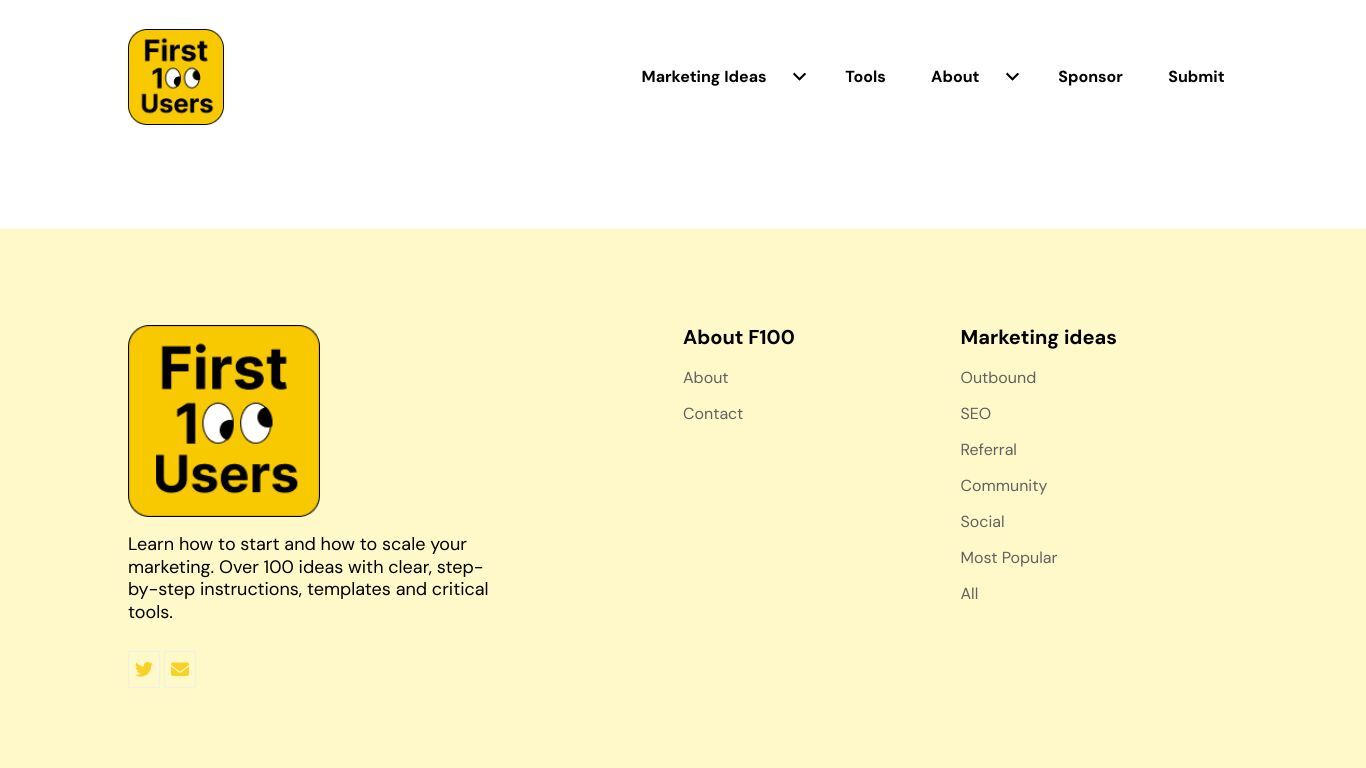1366x768 pixels.
Task: Click the About F100 footer heading
Action: 739,337
